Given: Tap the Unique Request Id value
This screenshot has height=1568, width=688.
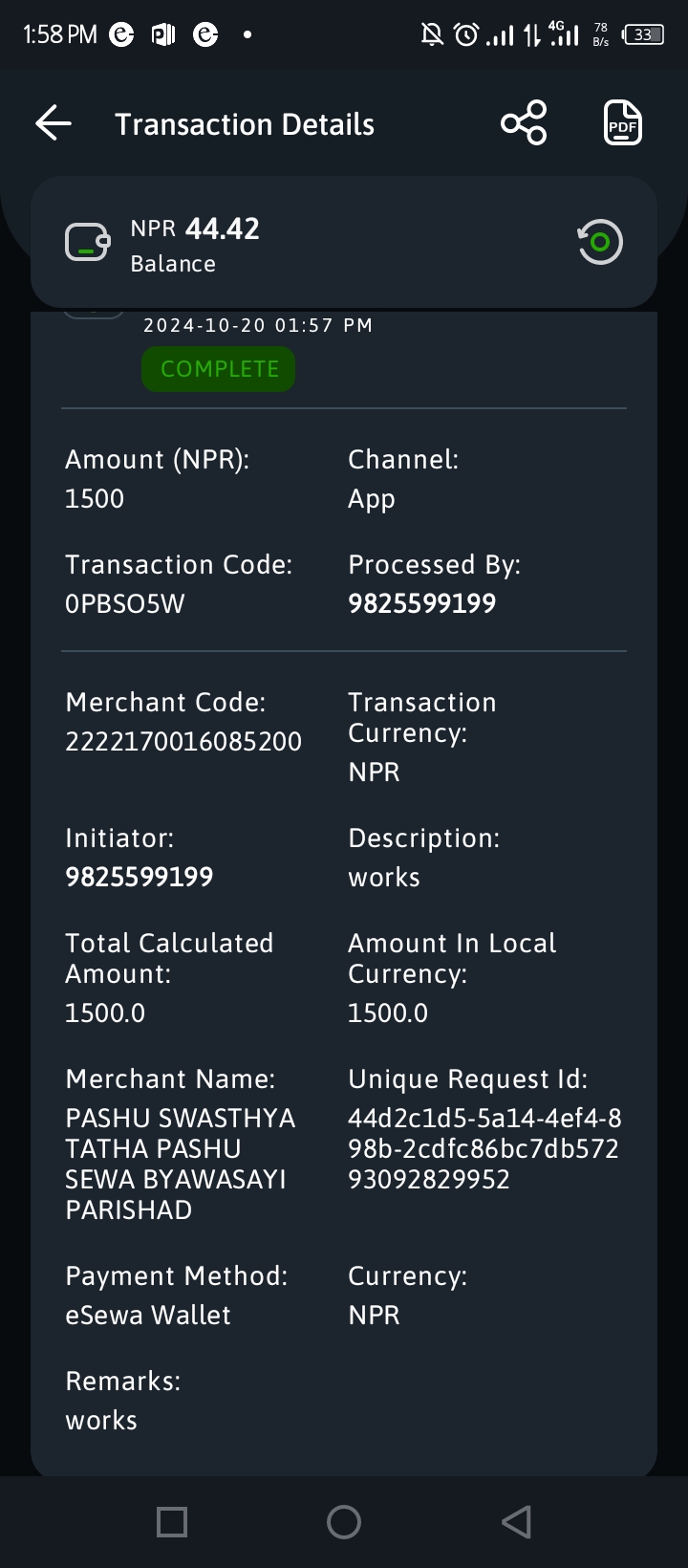Looking at the screenshot, I should point(484,1148).
